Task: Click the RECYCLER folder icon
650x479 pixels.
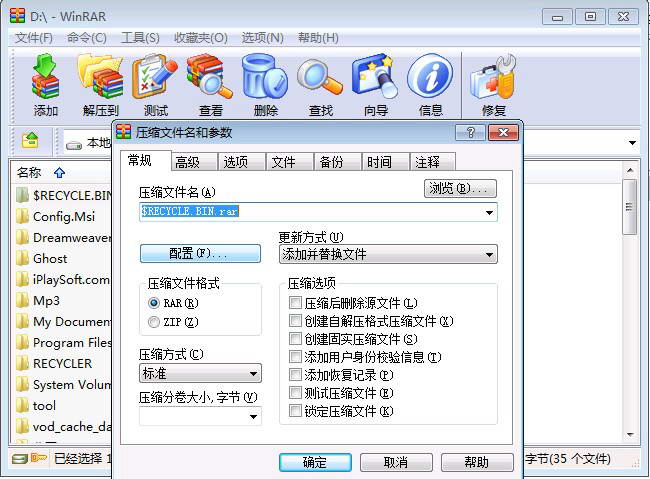Action: point(22,363)
